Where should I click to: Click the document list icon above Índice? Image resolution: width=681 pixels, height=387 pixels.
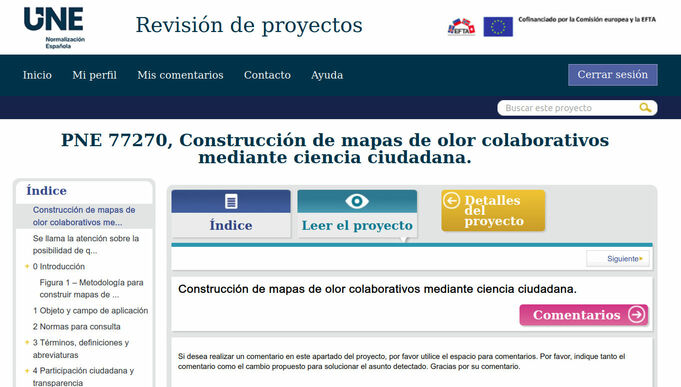tap(231, 202)
